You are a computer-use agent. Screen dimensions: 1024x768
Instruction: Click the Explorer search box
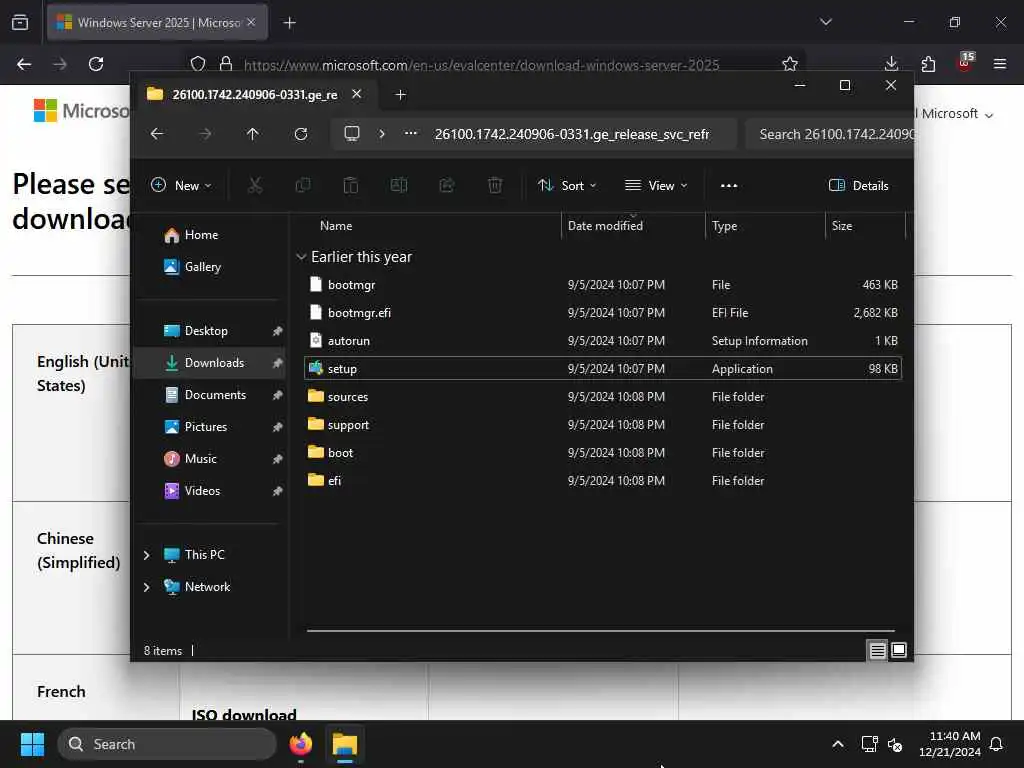click(x=829, y=134)
